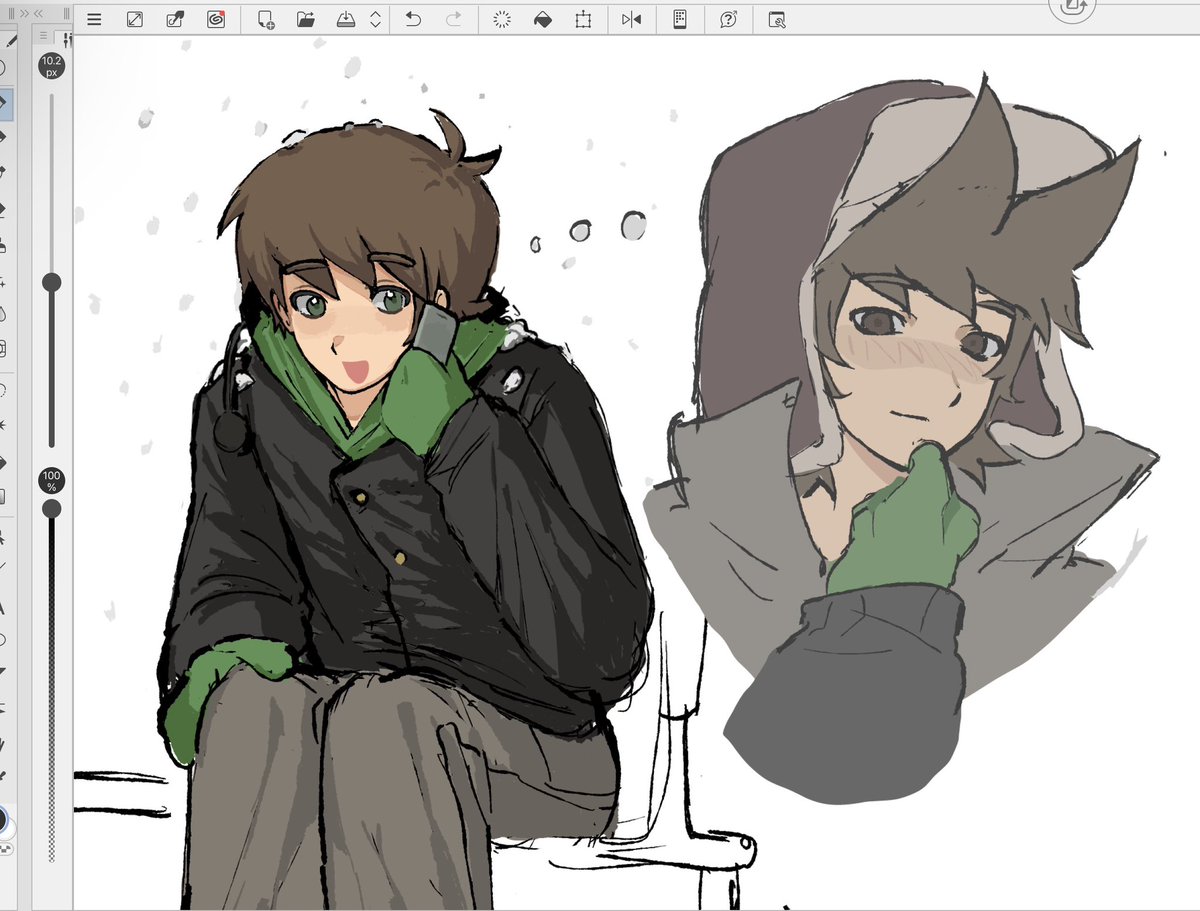Viewport: 1200px width, 911px height.
Task: Switch to the list tab in side palette
Action: (x=45, y=36)
